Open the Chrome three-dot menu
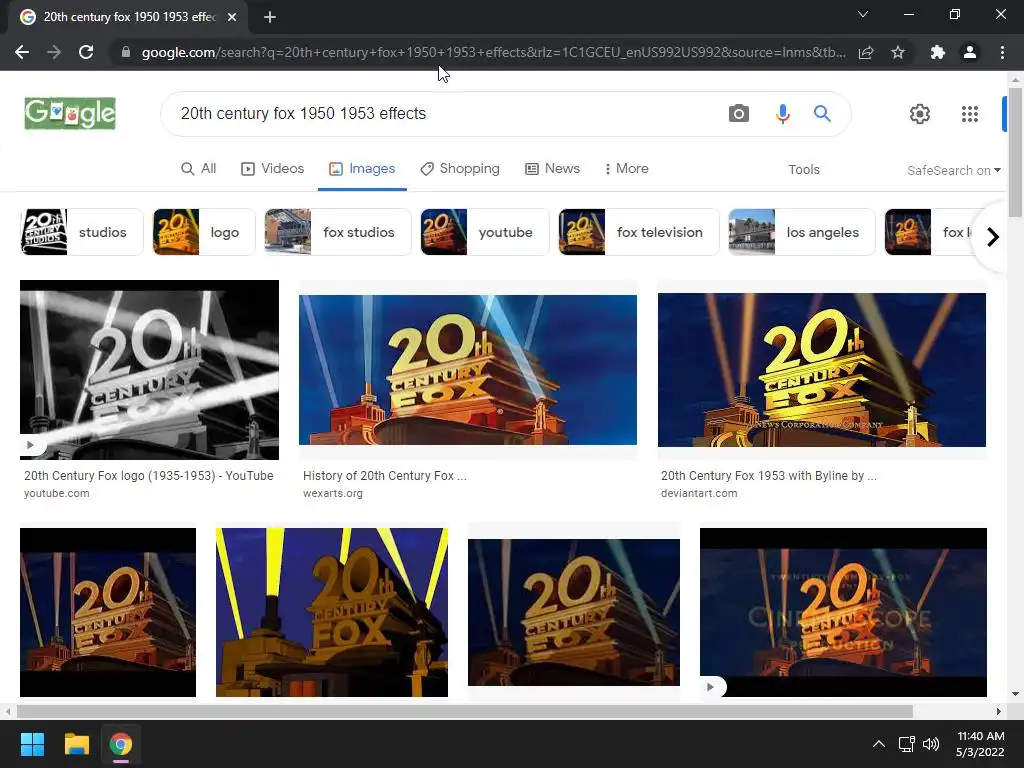Image resolution: width=1024 pixels, height=768 pixels. (1002, 52)
